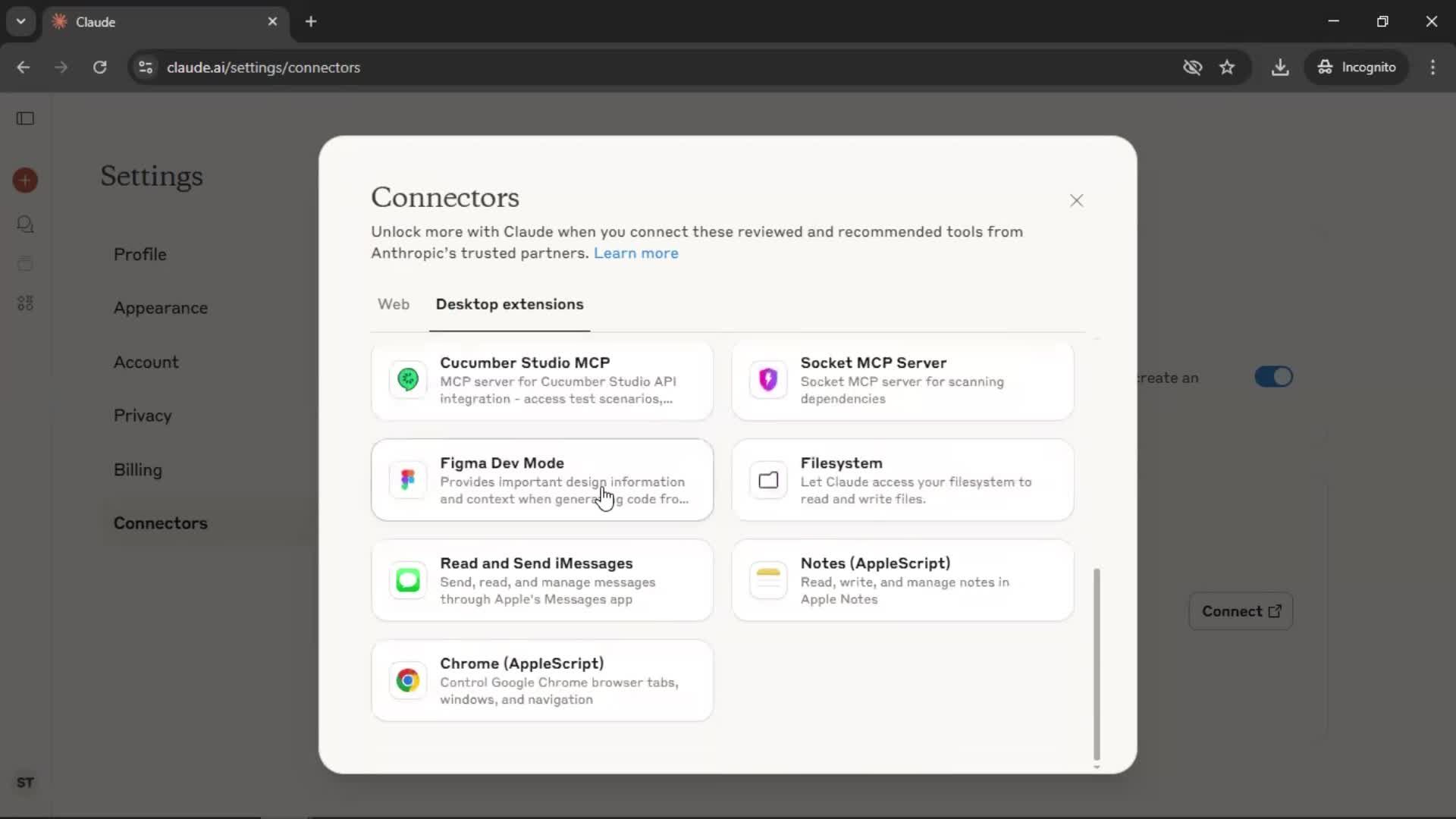
Task: Open the Filesystem extension card
Action: 902,479
